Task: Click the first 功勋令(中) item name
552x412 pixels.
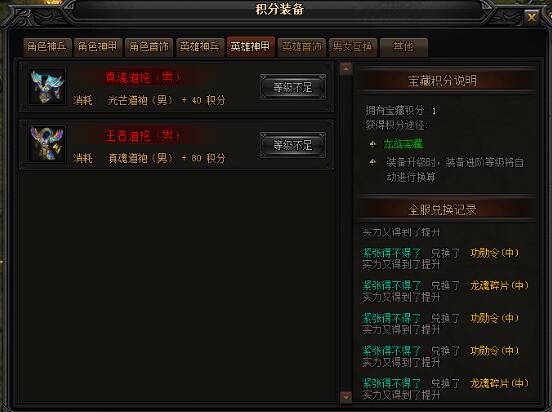Action: (495, 253)
